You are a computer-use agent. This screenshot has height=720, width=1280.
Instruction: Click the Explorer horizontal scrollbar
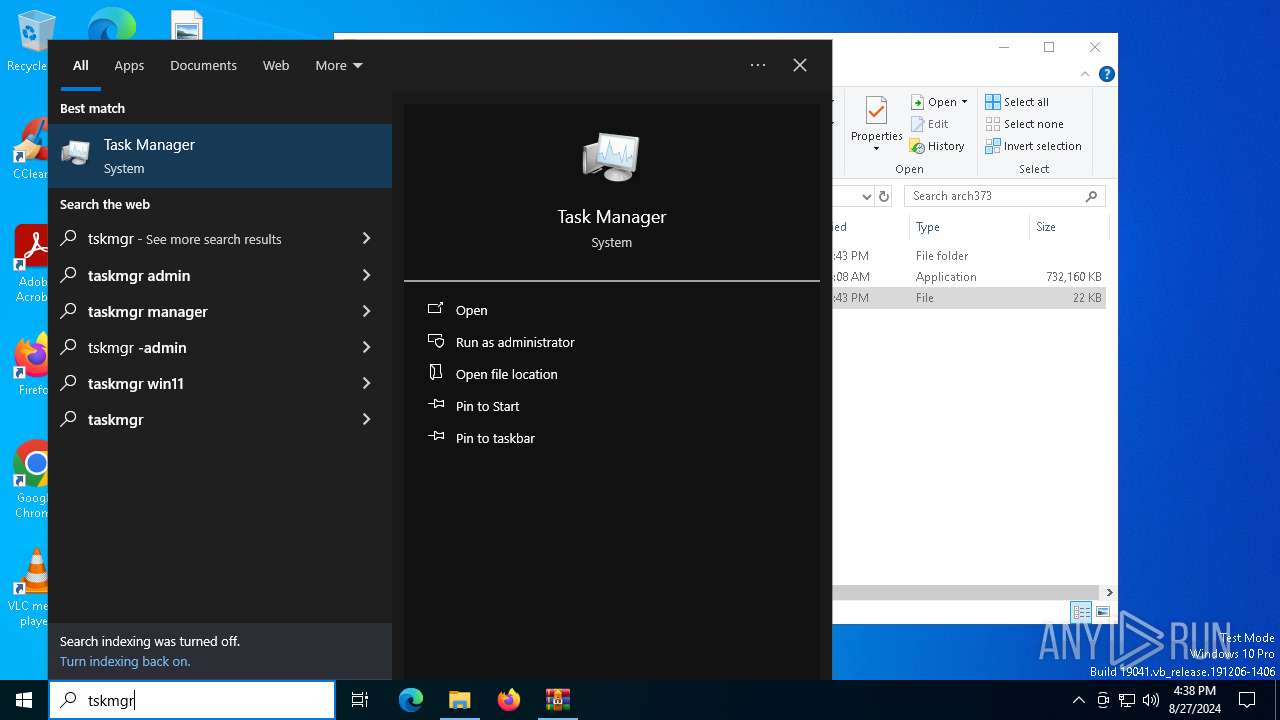[966, 592]
